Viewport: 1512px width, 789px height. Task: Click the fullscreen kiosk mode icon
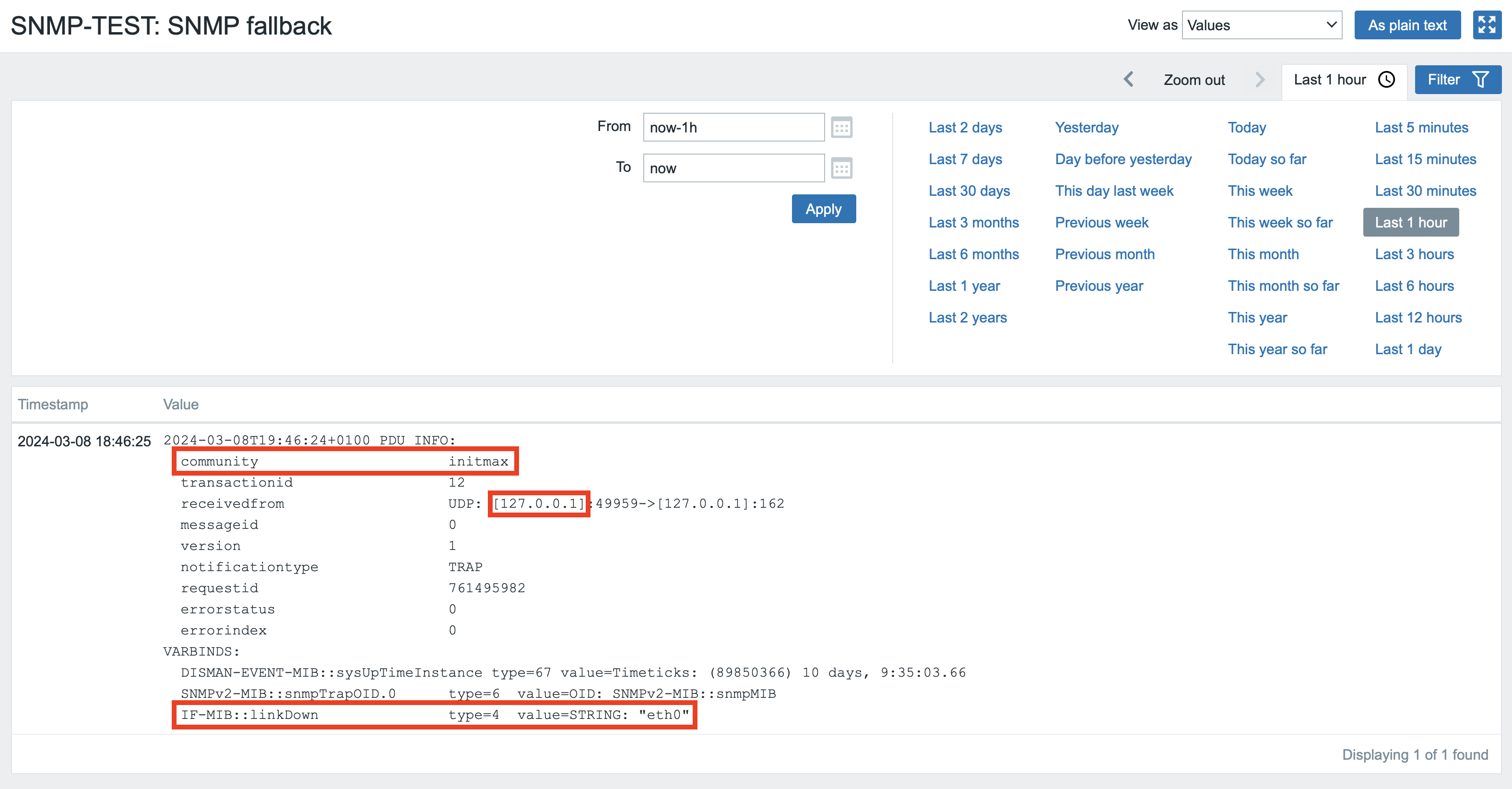(1486, 25)
